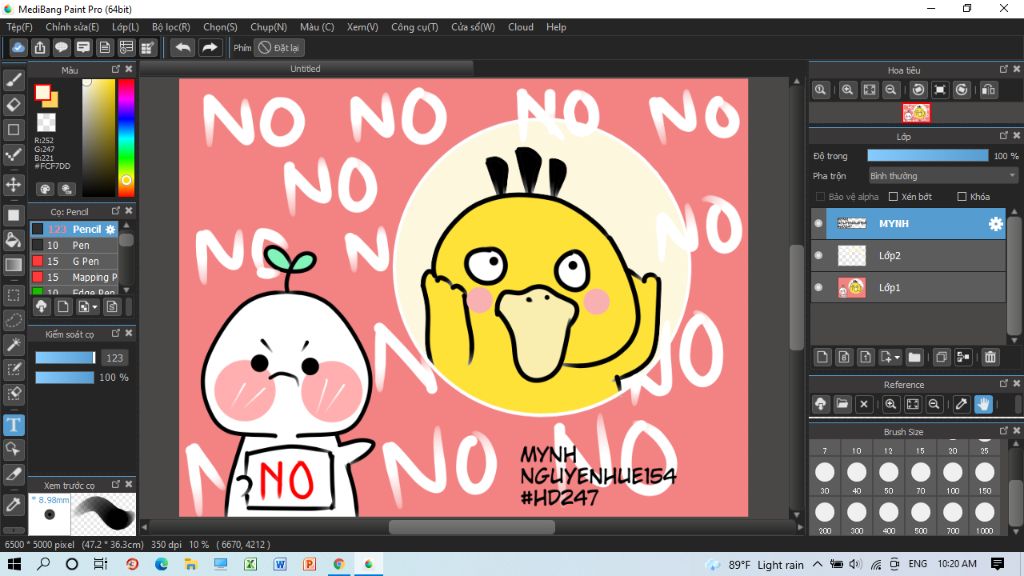This screenshot has height=576, width=1024.
Task: Undock the Hoa tiêu navigator panel
Action: pyautogui.click(x=1004, y=69)
